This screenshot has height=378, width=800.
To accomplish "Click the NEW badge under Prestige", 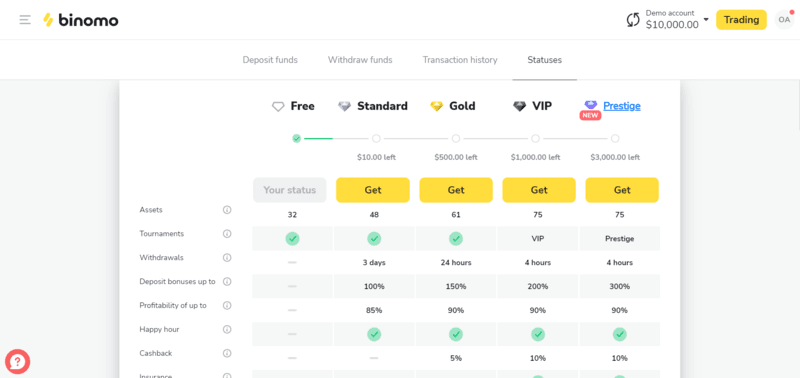I will 590,116.
